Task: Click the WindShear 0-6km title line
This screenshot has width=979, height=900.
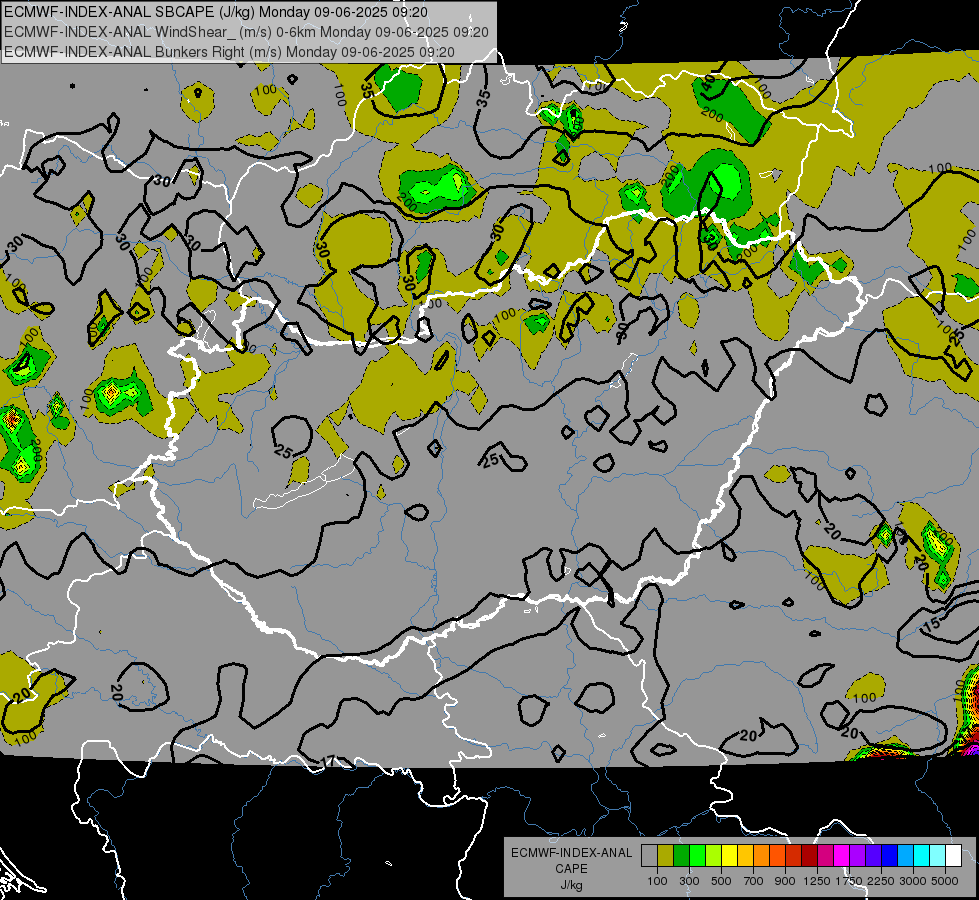Action: (246, 32)
